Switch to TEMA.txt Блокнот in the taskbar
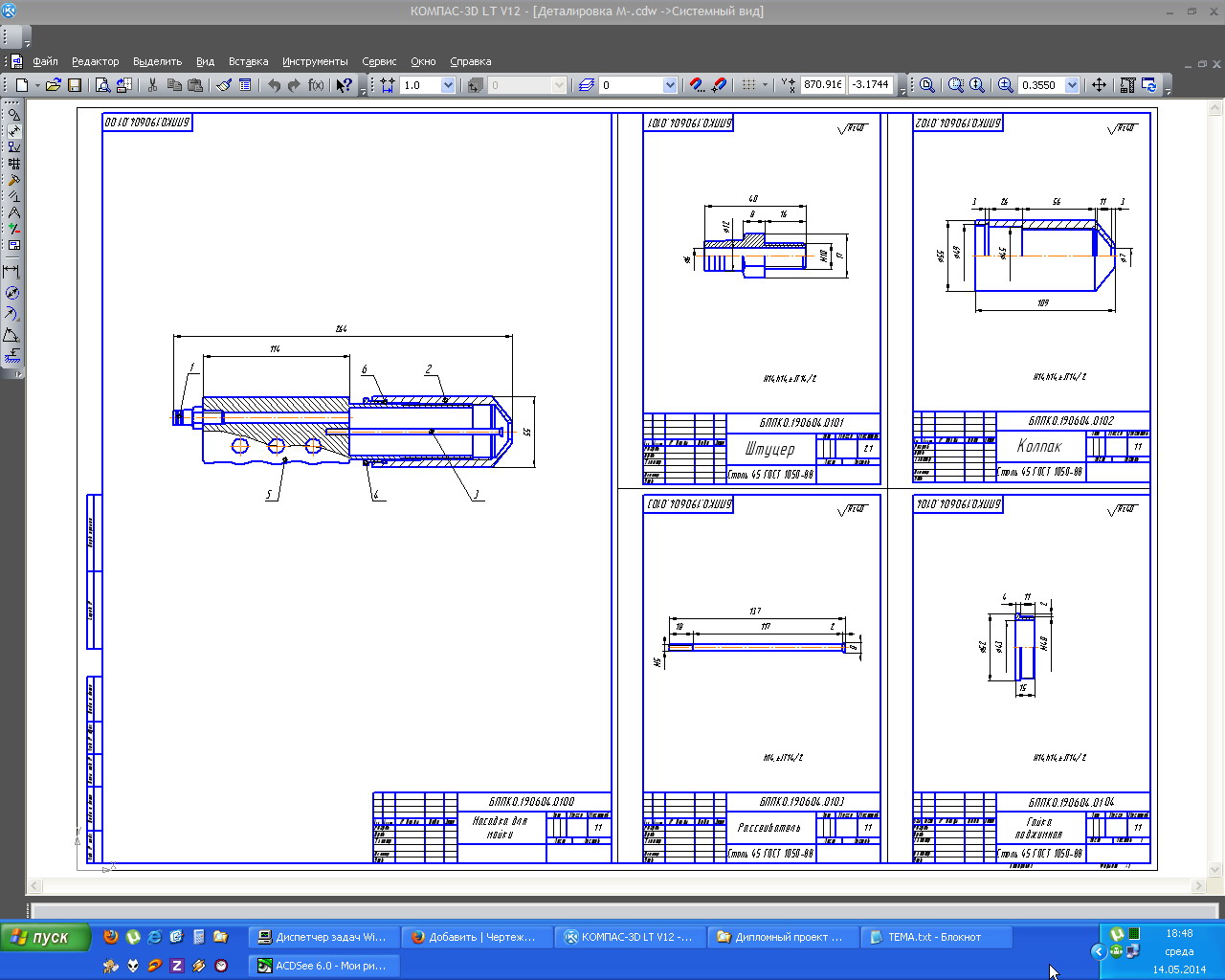The height and width of the screenshot is (980, 1225). coord(935,937)
